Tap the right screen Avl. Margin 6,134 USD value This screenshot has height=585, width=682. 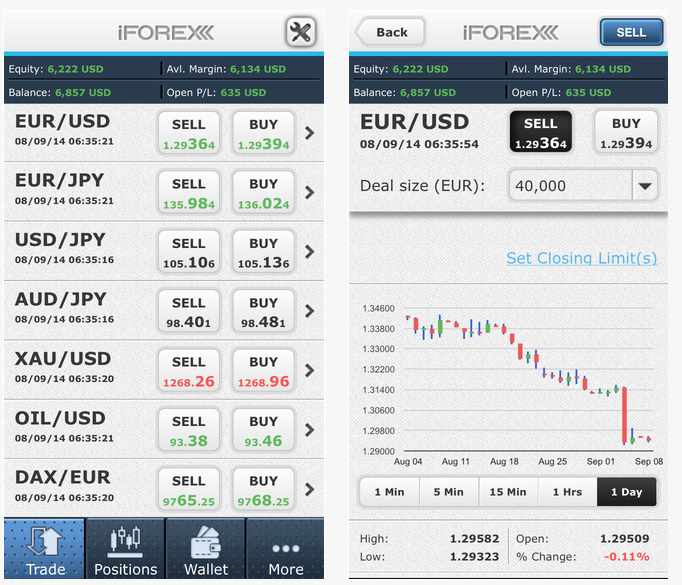(603, 69)
